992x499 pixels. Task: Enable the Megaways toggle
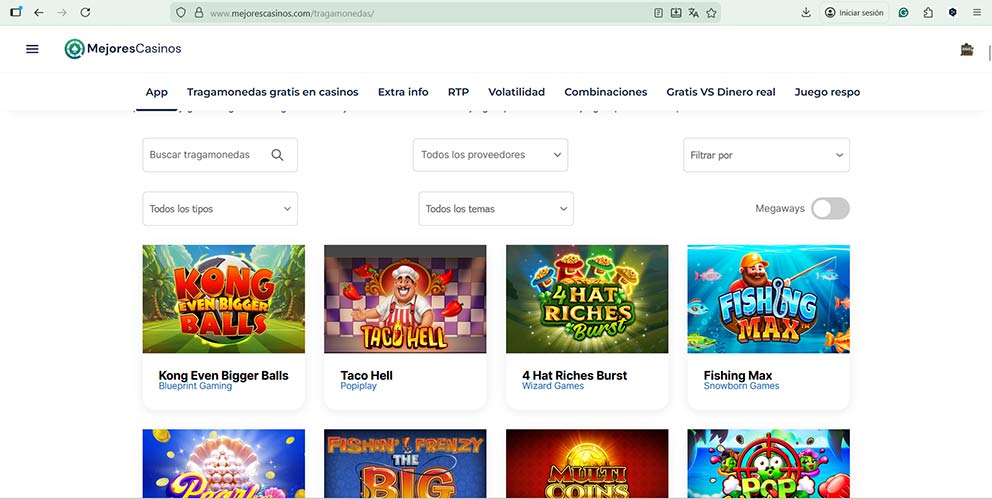coord(829,208)
